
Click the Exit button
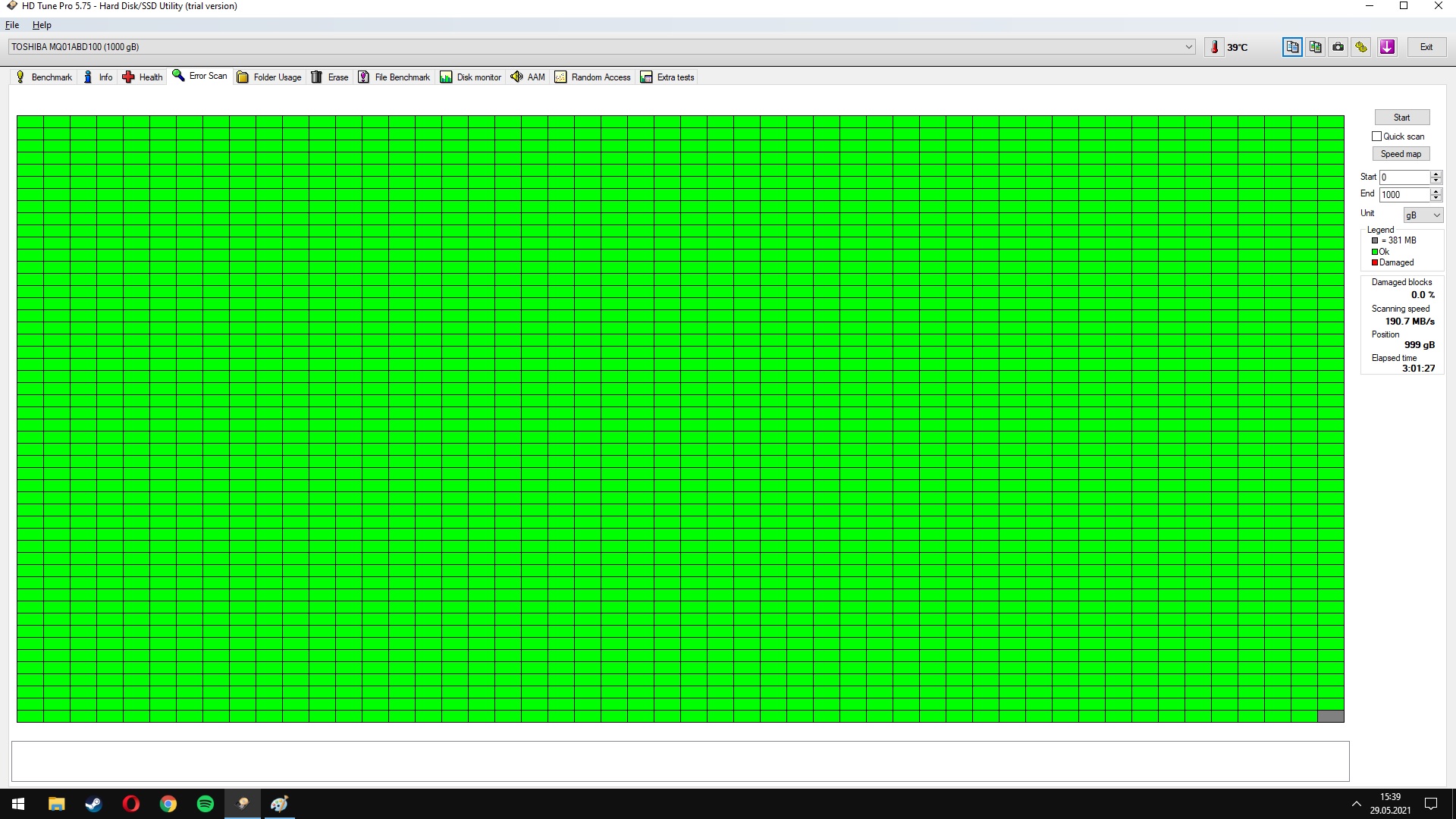tap(1426, 47)
